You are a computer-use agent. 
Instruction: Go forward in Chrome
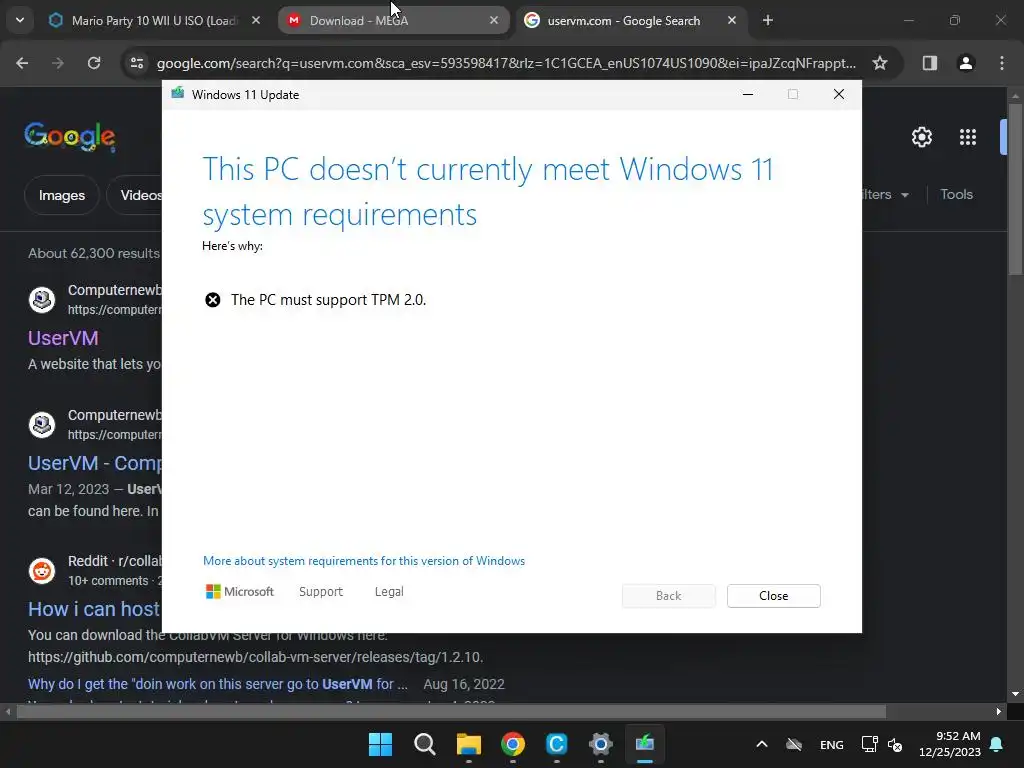coord(58,63)
